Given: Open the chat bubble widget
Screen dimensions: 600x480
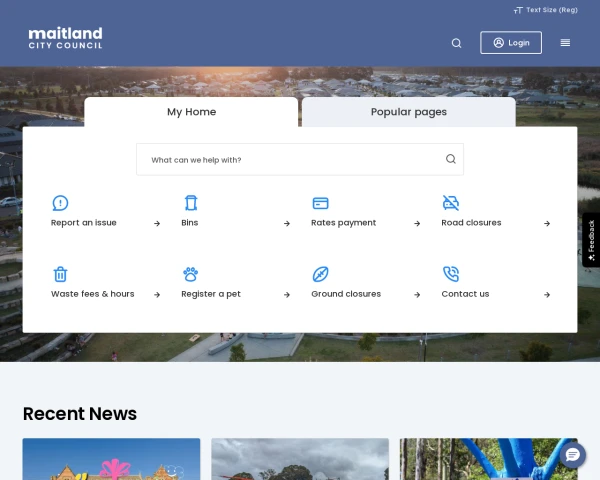Looking at the screenshot, I should point(573,455).
